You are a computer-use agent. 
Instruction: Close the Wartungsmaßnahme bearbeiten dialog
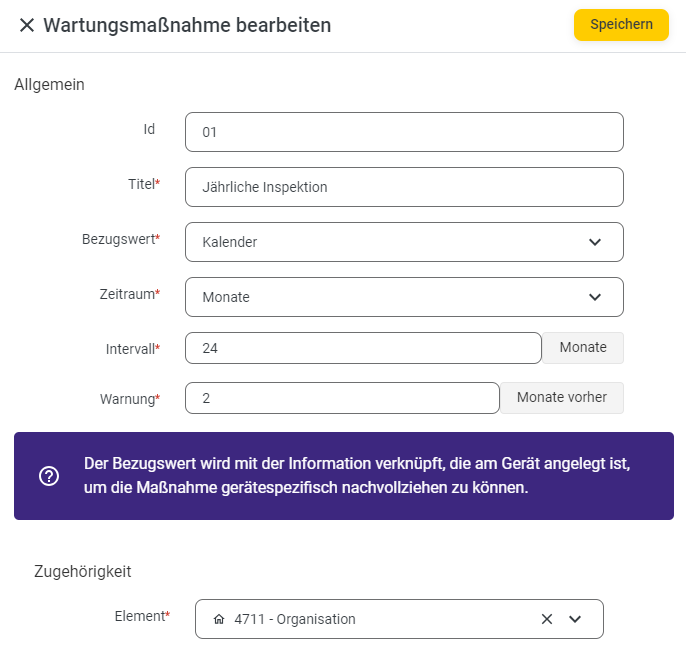click(x=27, y=25)
